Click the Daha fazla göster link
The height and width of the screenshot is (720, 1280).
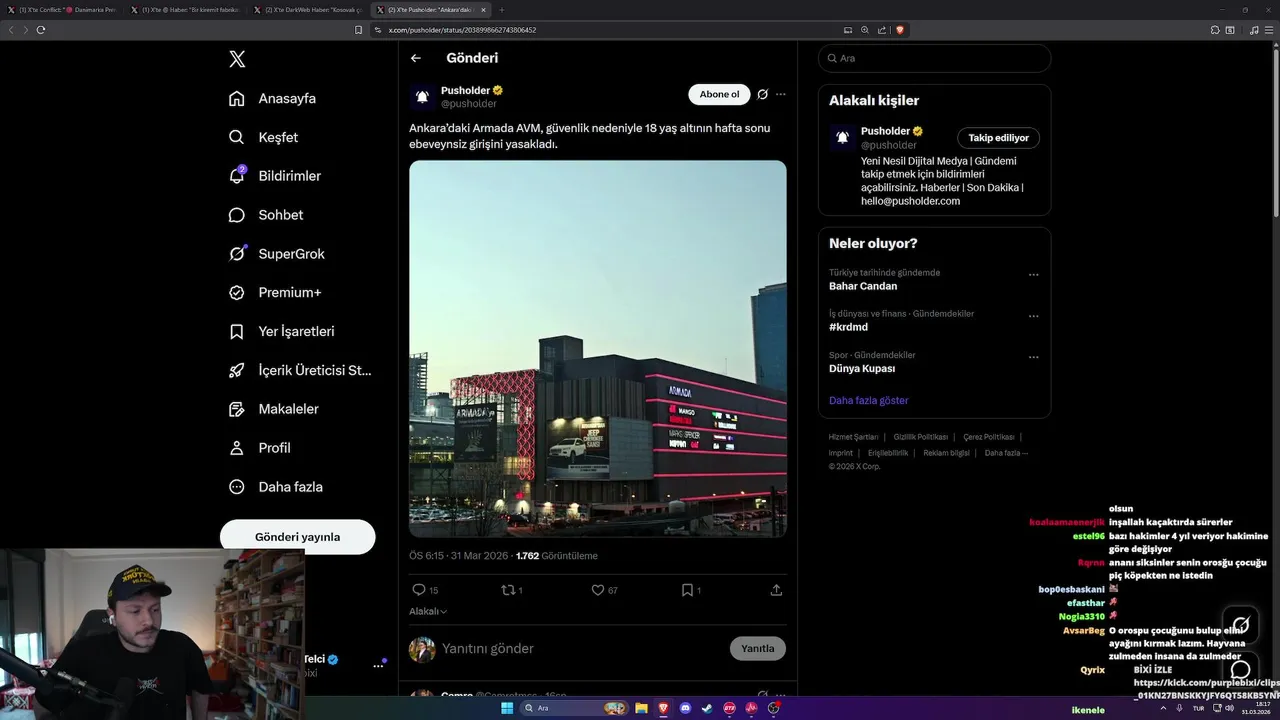[x=869, y=400]
